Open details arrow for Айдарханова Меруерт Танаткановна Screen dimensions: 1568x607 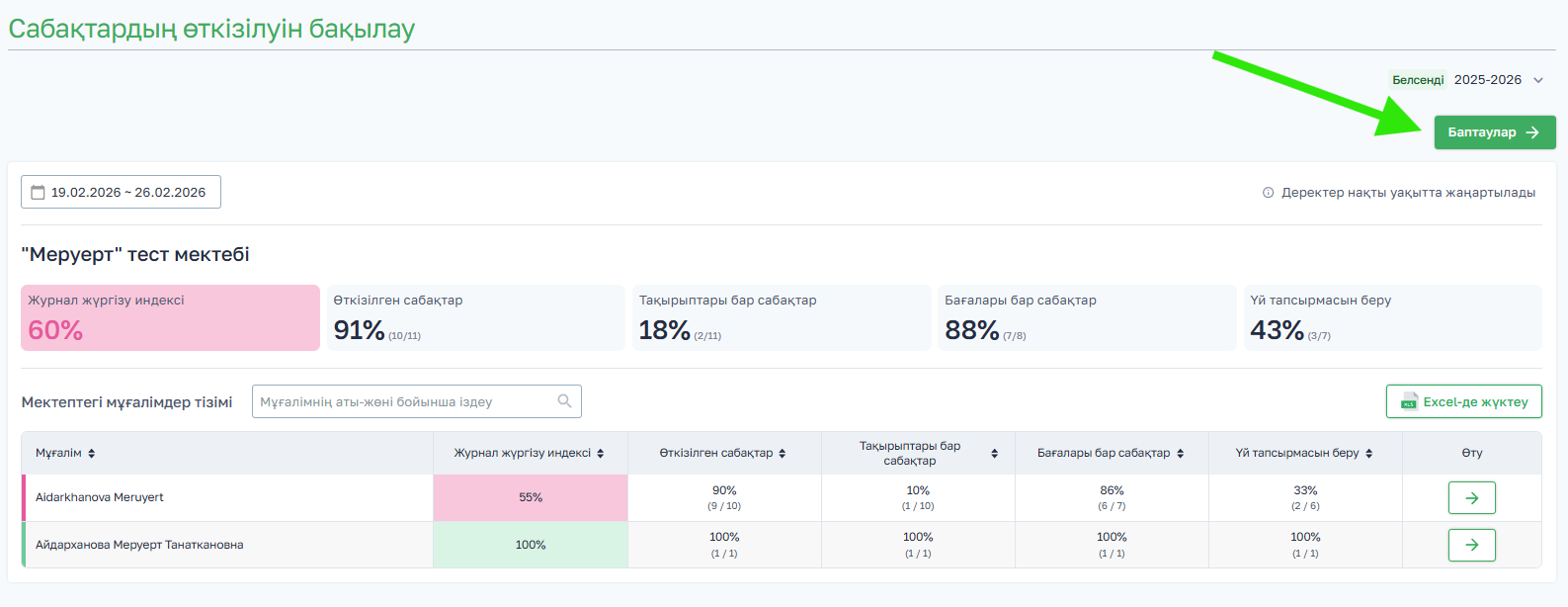[x=1471, y=545]
